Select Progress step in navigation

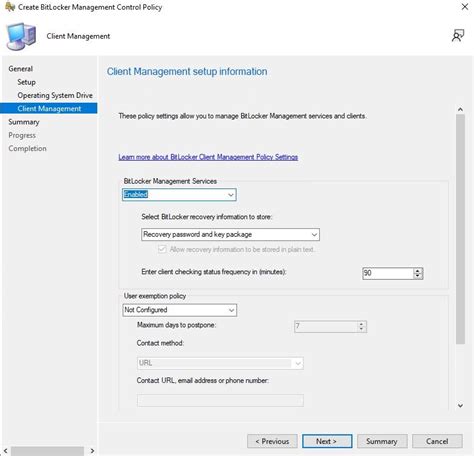pos(22,135)
